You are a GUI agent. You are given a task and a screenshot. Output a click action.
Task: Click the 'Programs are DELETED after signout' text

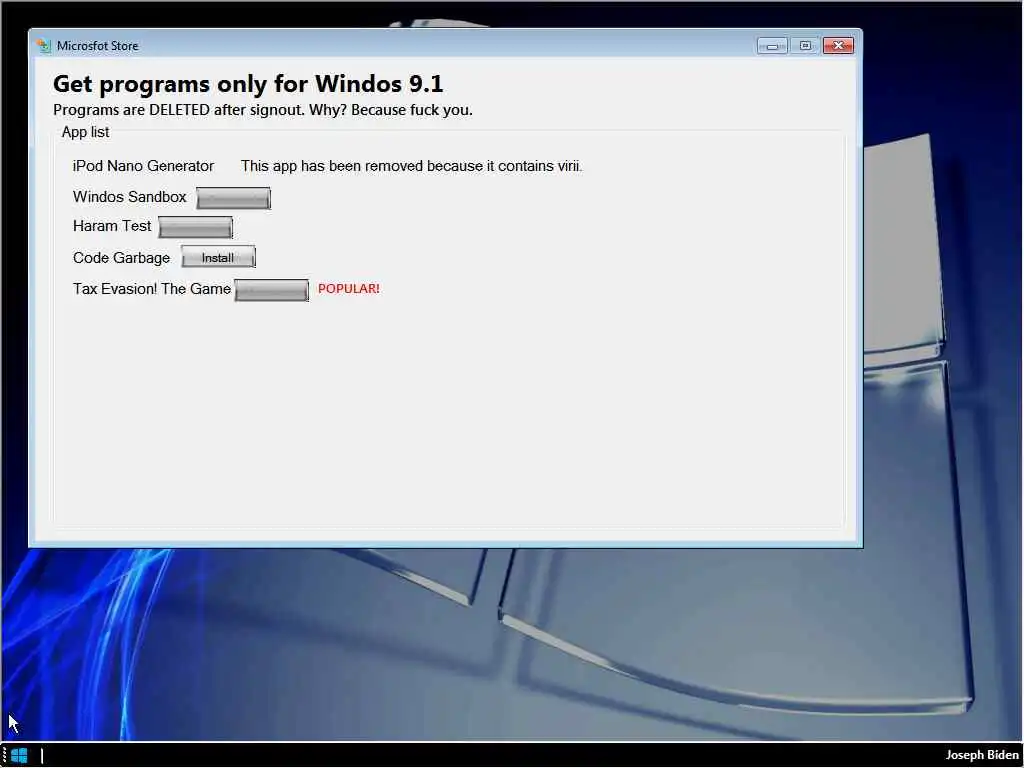[x=263, y=110]
